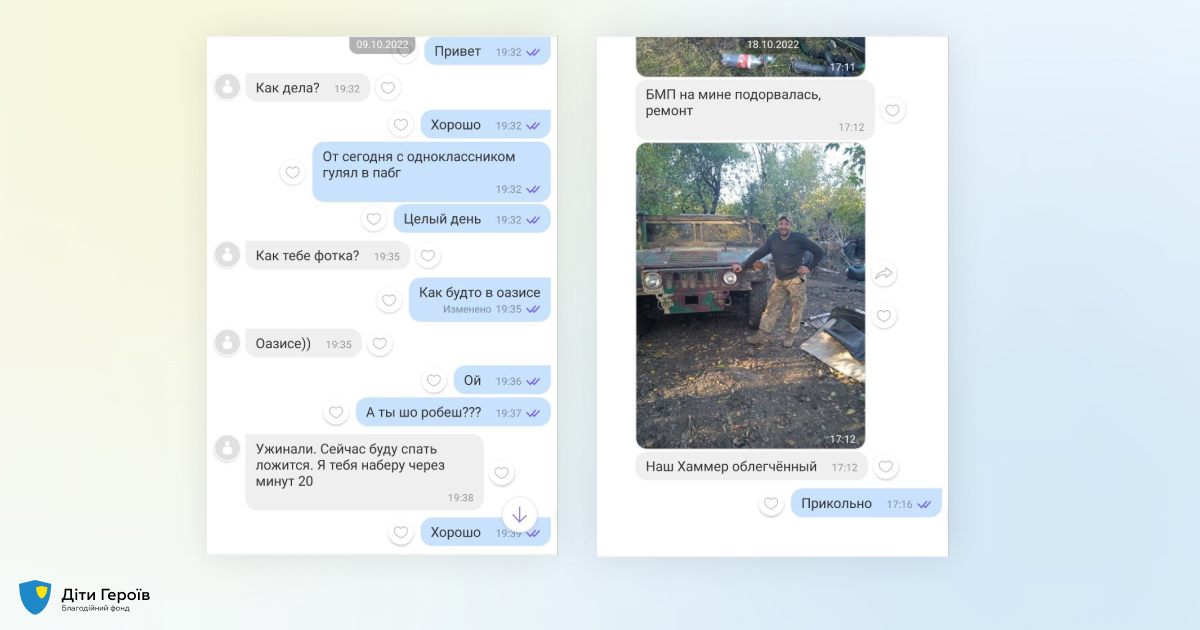Like the 'А ты шо робеш???' message

[336, 412]
